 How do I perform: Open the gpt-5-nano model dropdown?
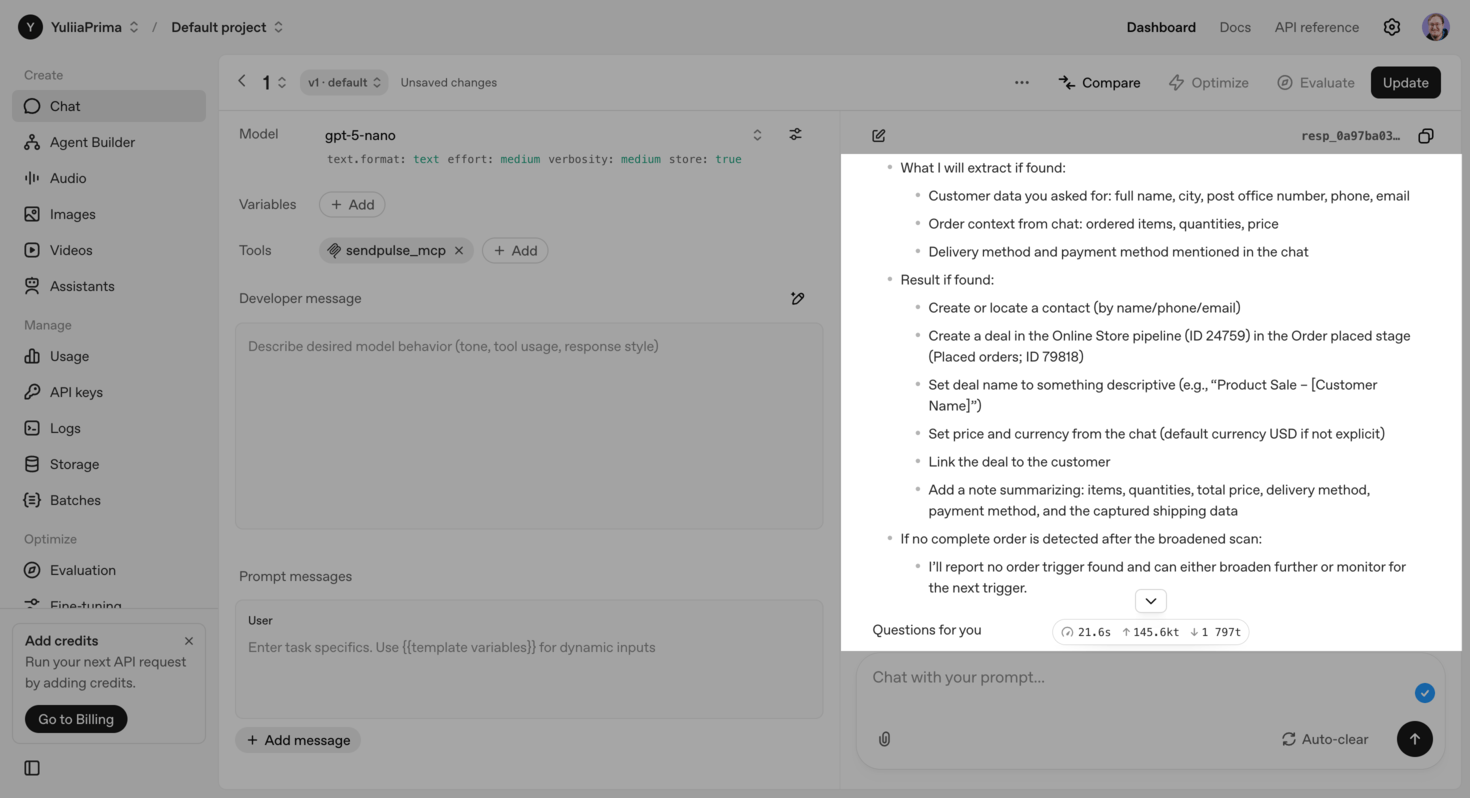[757, 135]
